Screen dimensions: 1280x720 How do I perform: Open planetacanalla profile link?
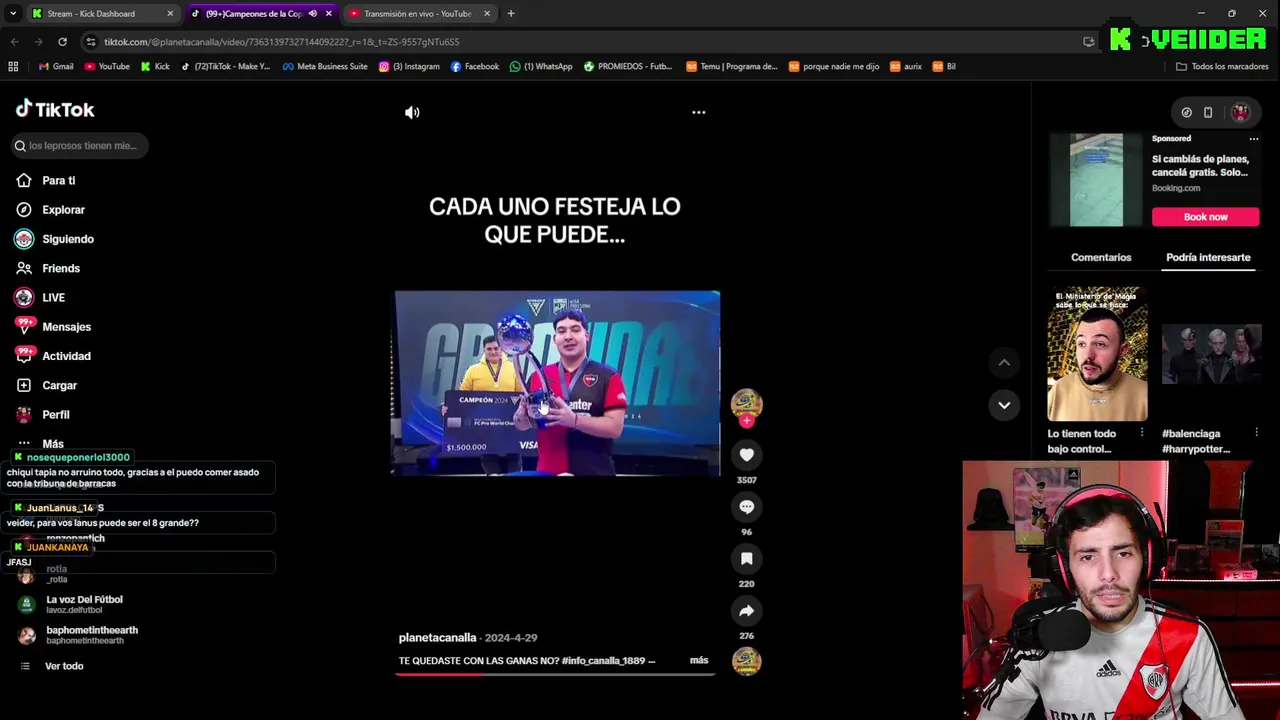437,638
